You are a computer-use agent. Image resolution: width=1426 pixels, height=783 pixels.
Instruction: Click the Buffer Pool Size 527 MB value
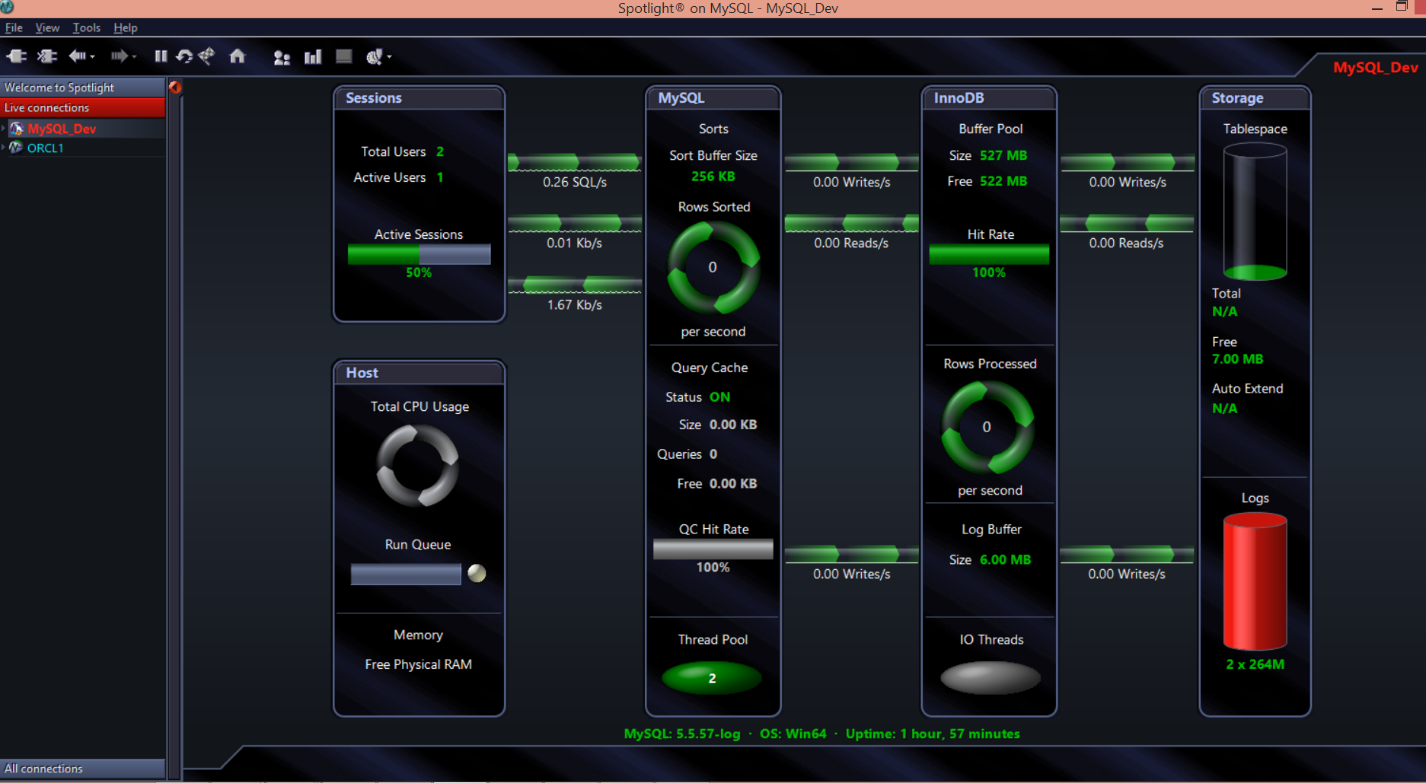[x=1003, y=156]
